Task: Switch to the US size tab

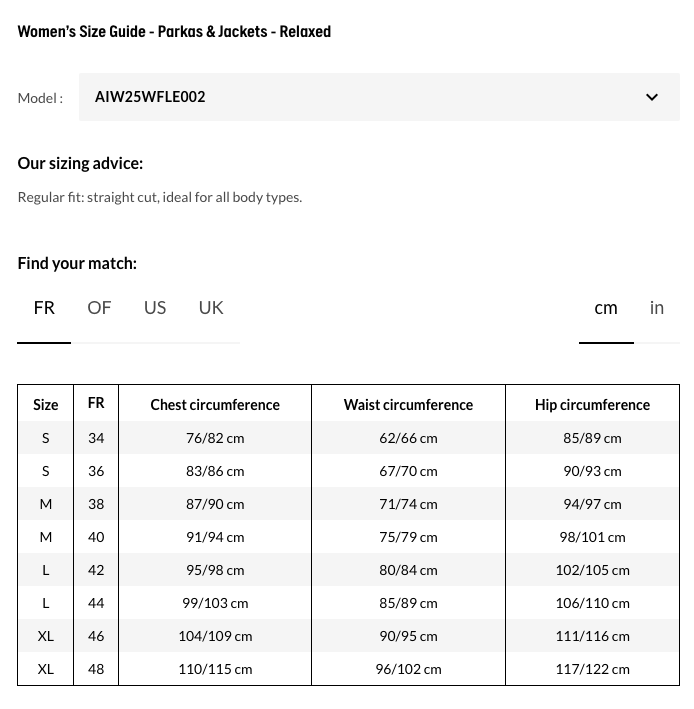Action: tap(155, 308)
